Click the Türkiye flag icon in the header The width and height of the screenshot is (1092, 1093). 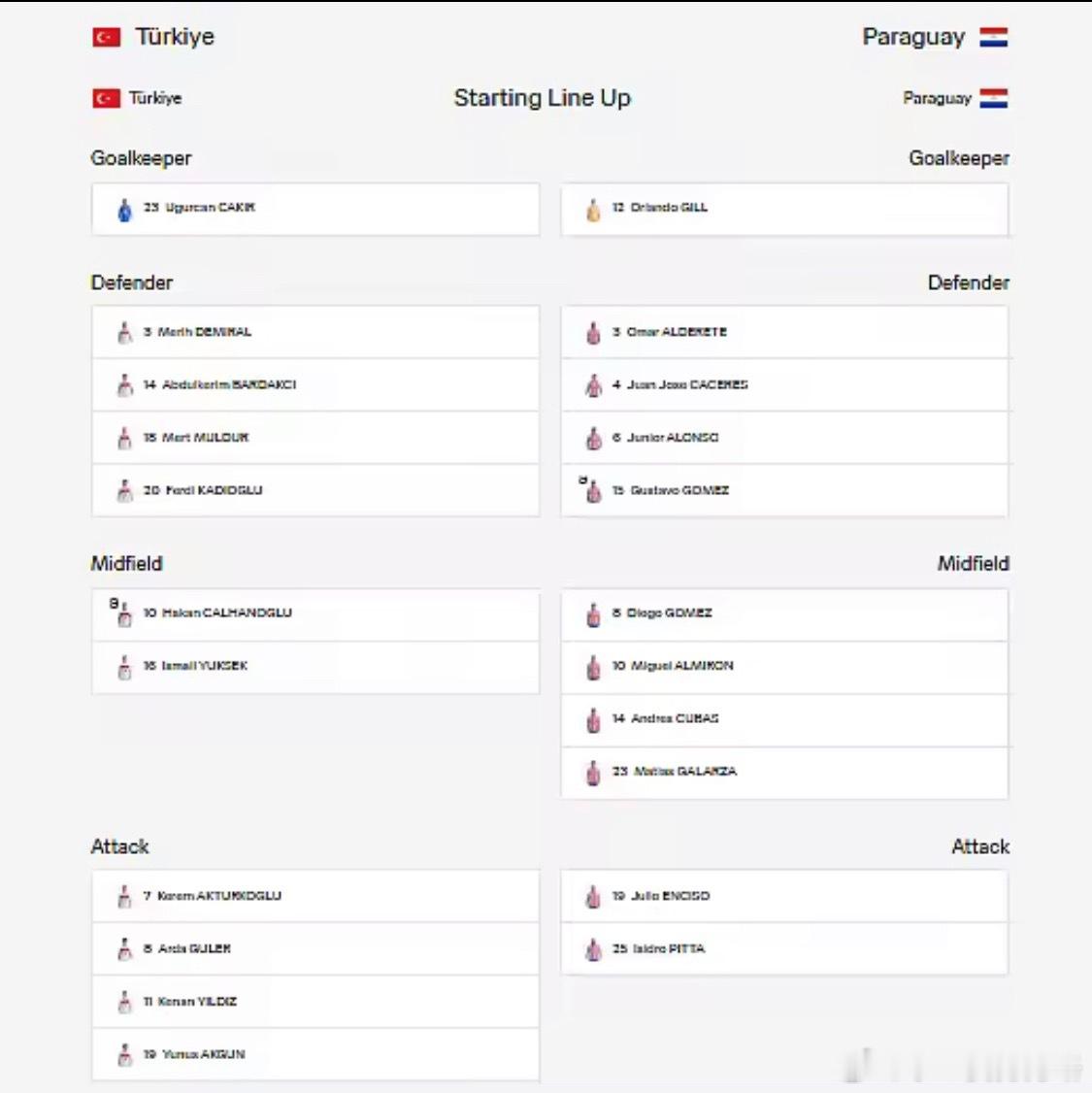click(x=107, y=37)
